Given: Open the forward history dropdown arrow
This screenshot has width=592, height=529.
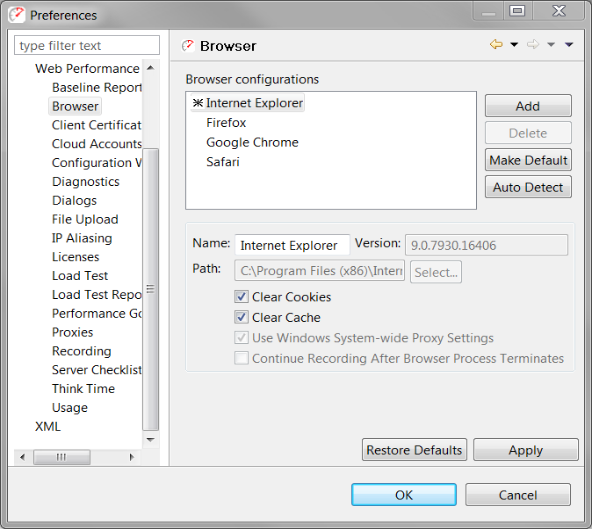Looking at the screenshot, I should 551,45.
